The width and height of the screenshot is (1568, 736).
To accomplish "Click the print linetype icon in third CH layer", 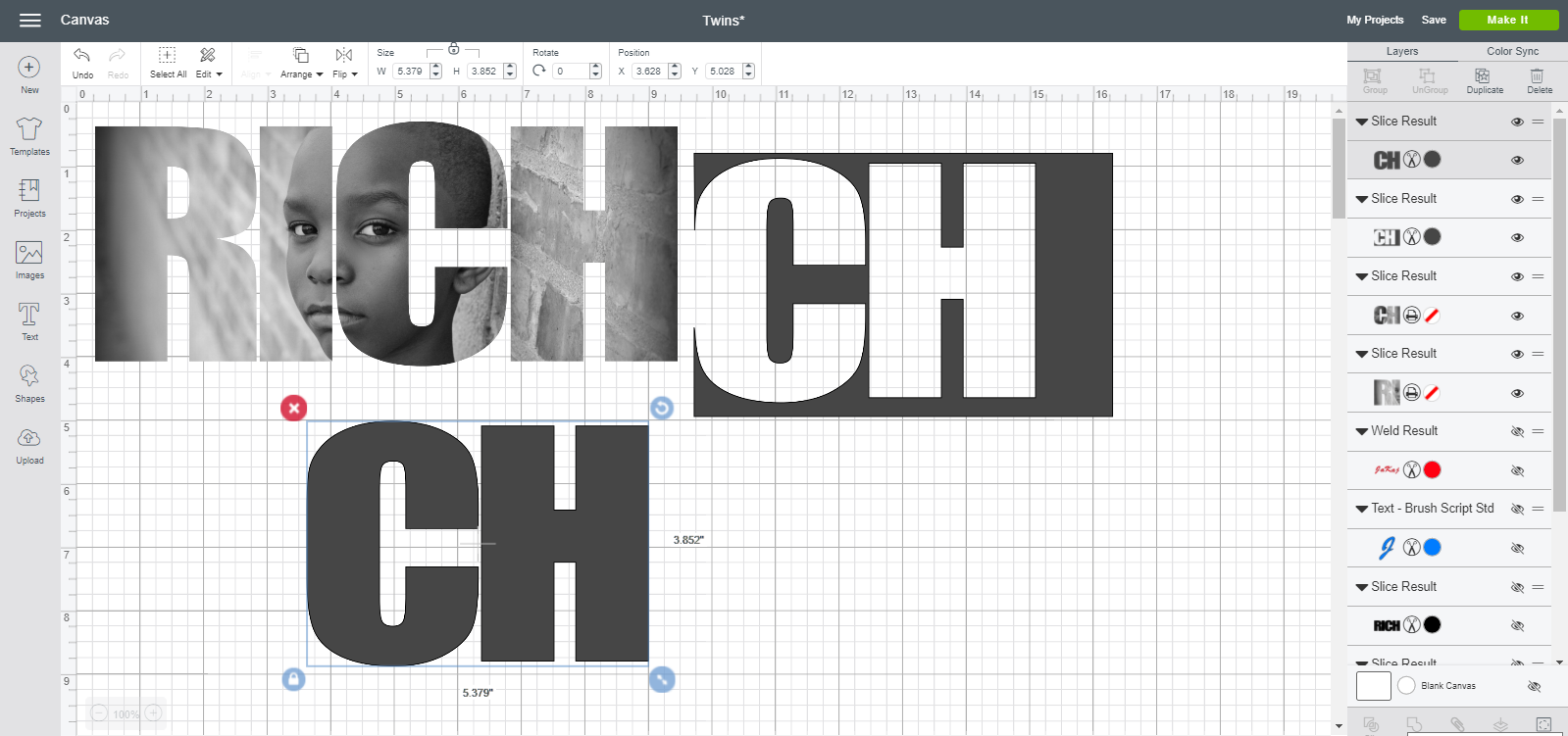I will tap(1412, 315).
